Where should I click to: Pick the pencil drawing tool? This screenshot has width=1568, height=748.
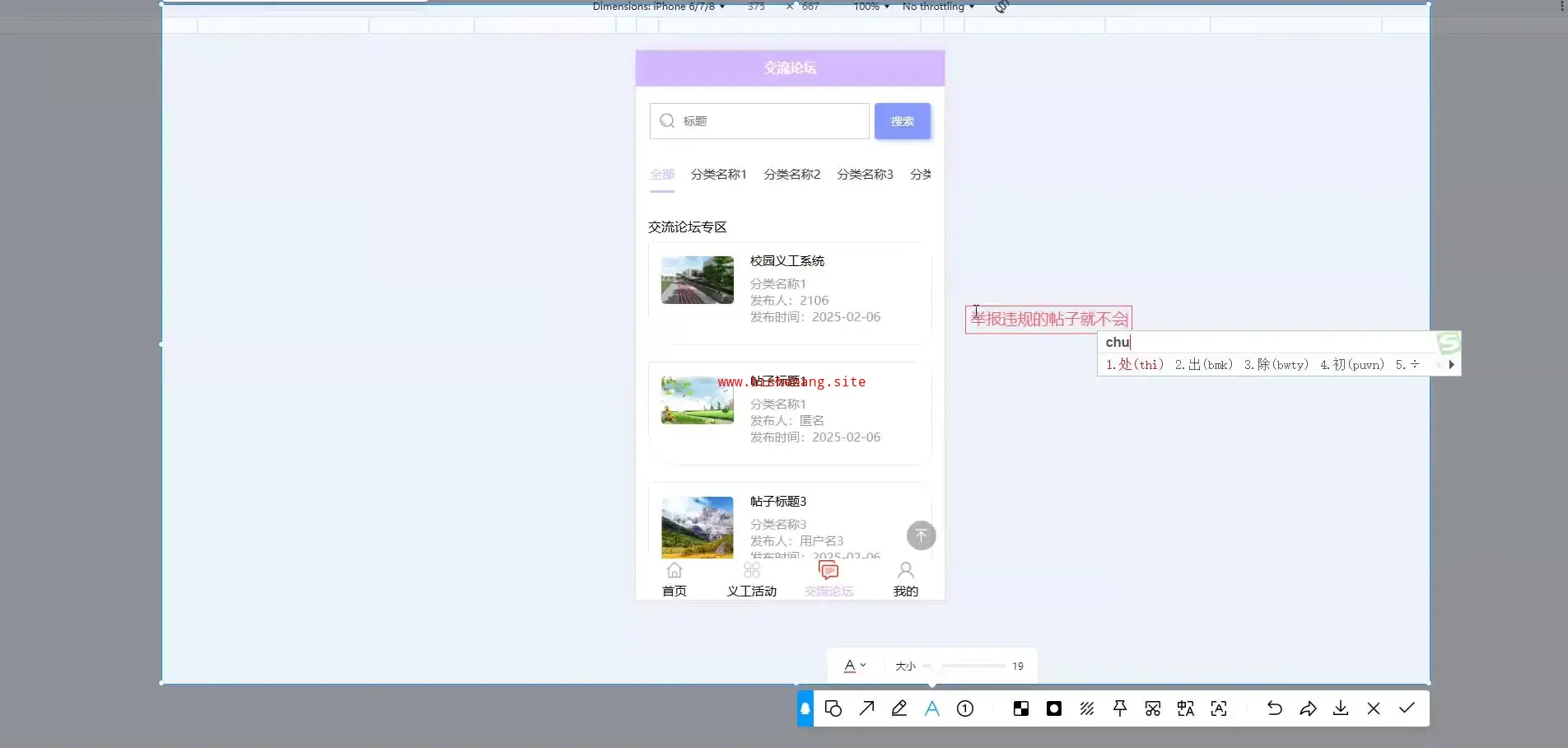pyautogui.click(x=899, y=708)
